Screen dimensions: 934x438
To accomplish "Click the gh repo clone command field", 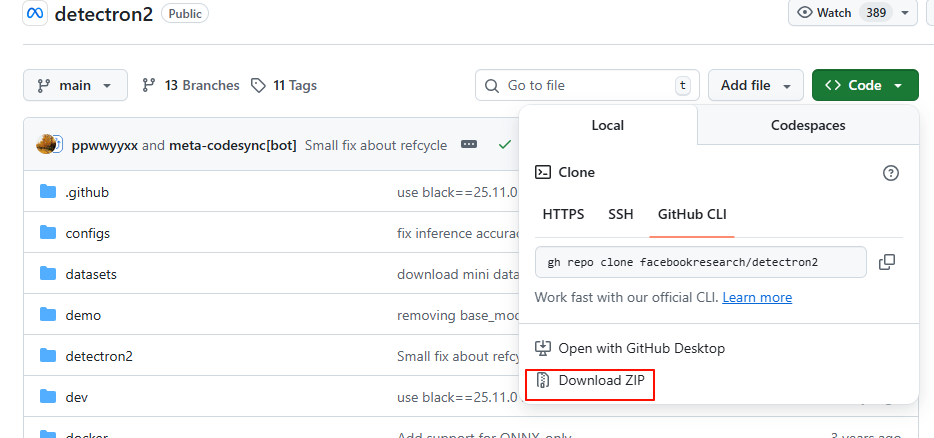I will [x=700, y=262].
